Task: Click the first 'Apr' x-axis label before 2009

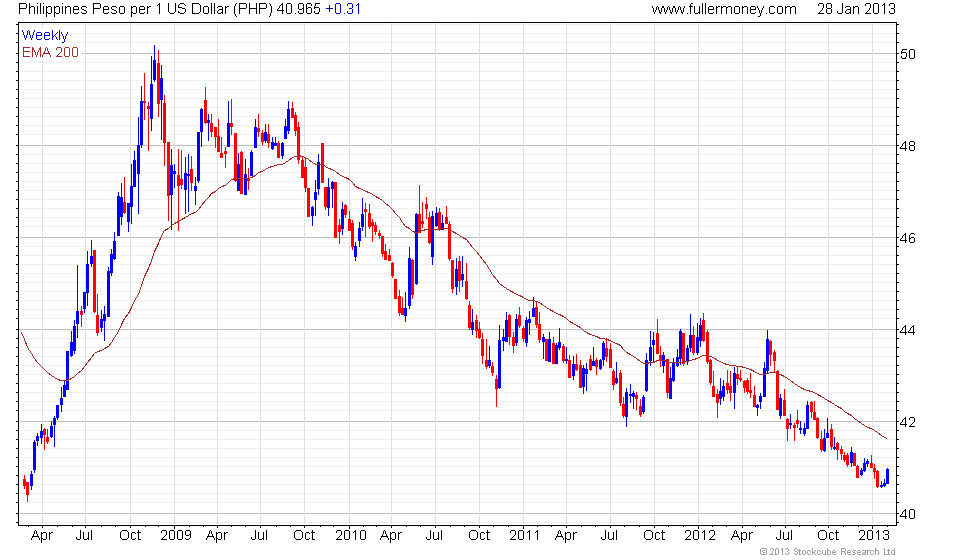Action: 42,536
